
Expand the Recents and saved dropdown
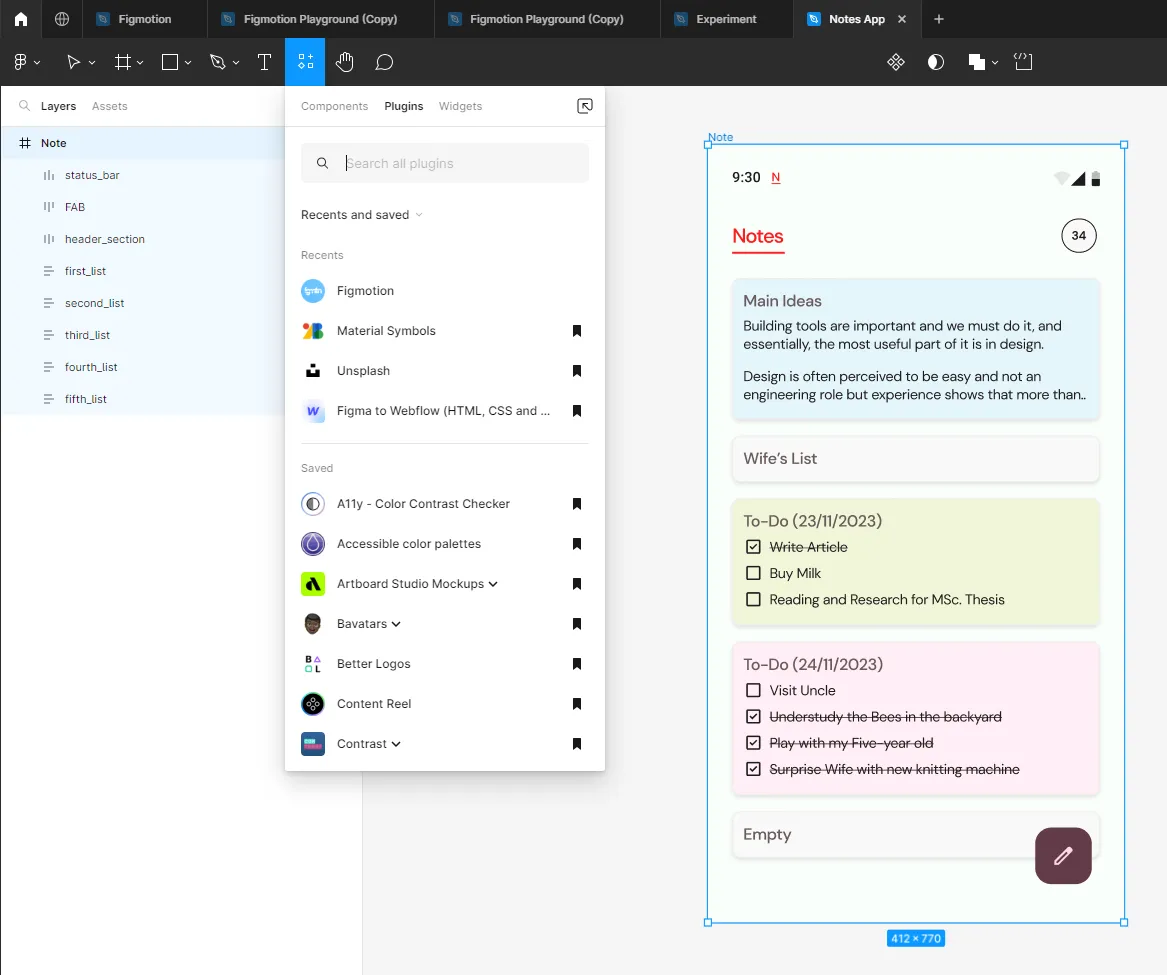[x=362, y=215]
